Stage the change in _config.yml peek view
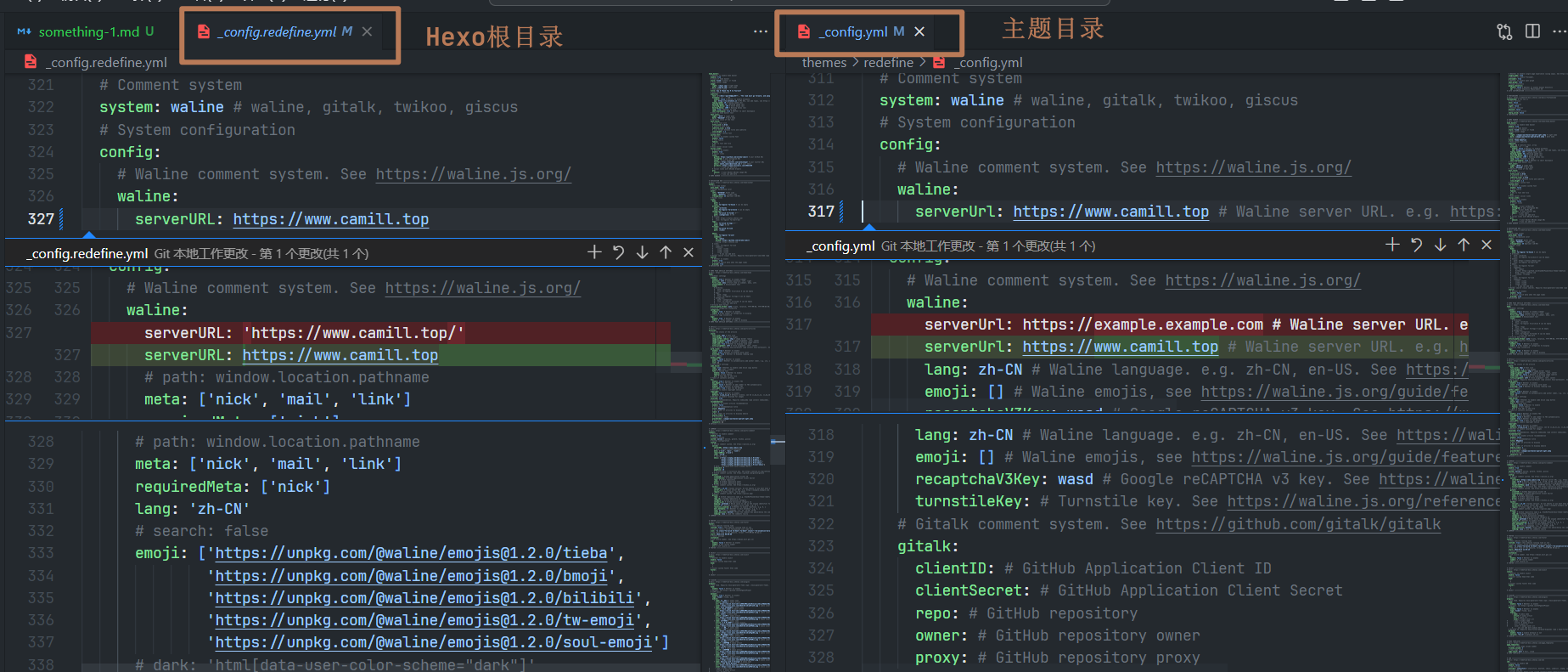 click(1392, 245)
